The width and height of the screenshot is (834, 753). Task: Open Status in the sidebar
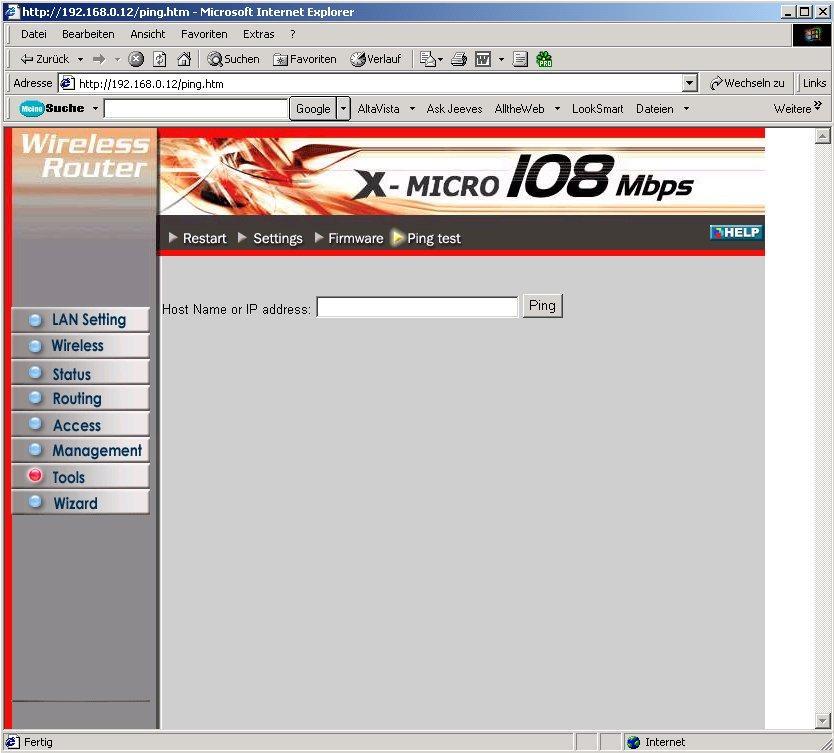[x=80, y=373]
